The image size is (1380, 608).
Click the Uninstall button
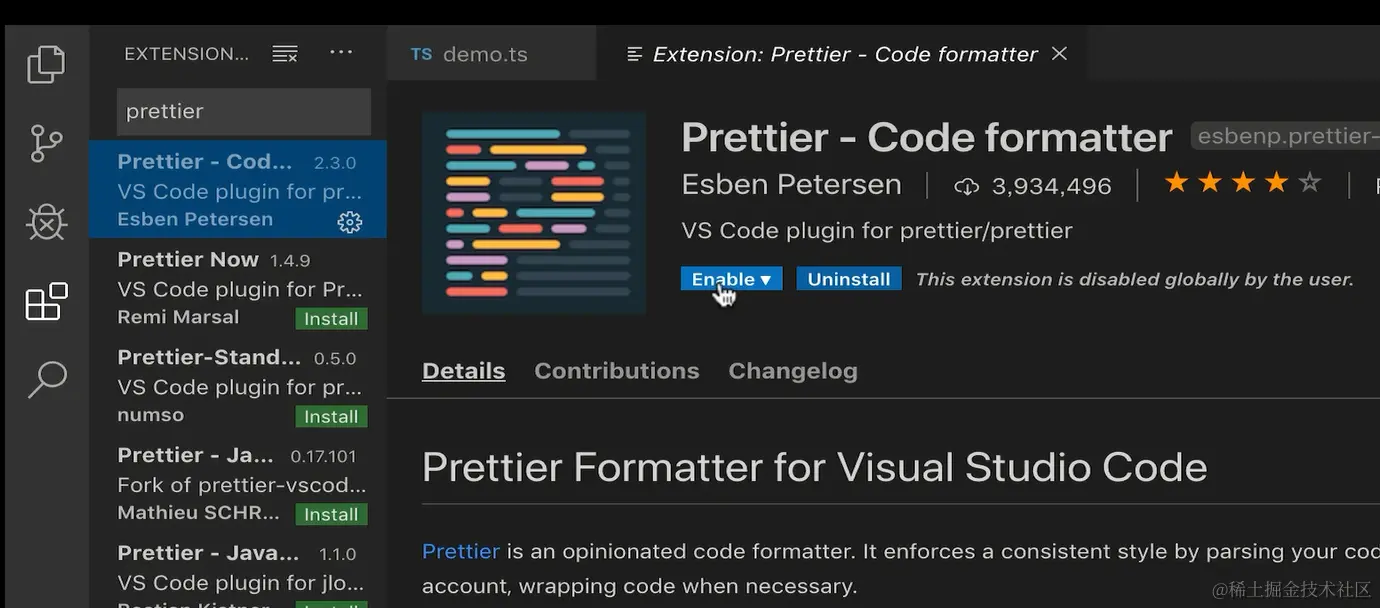848,279
